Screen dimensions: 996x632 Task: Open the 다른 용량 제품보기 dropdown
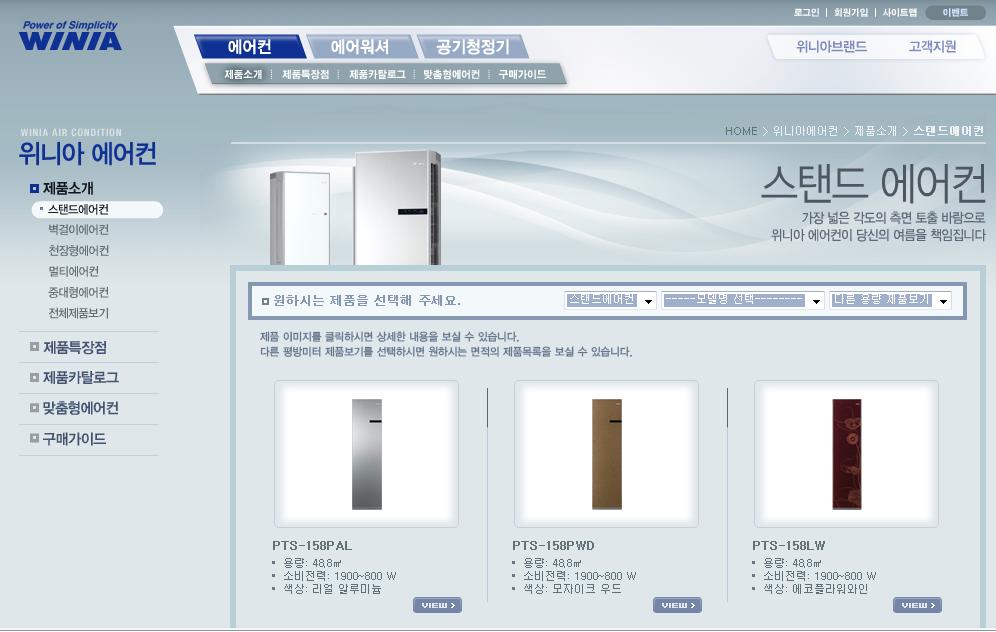coord(890,300)
